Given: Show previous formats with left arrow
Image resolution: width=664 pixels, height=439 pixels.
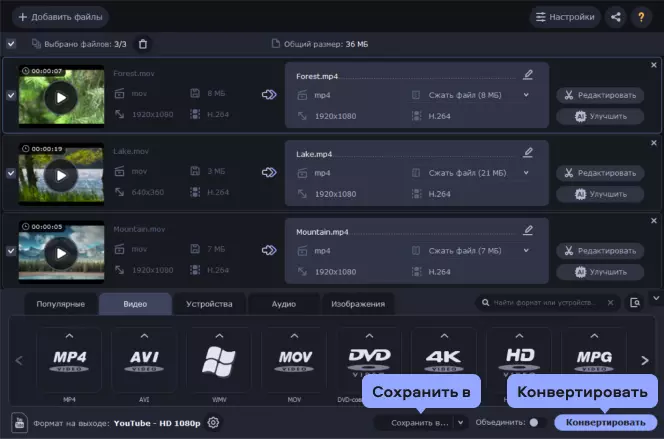Looking at the screenshot, I should tap(19, 361).
